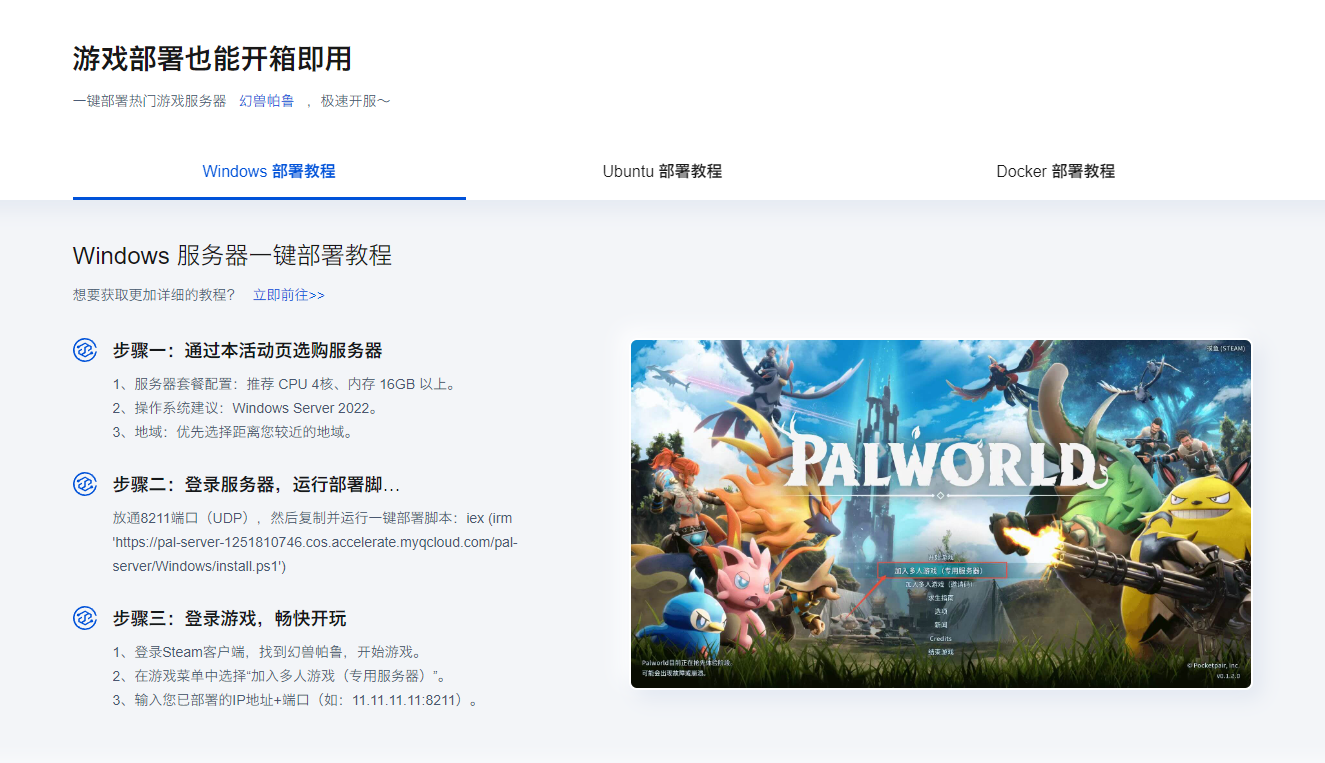Click the example address line 11.11.11.11:8211

(297, 700)
